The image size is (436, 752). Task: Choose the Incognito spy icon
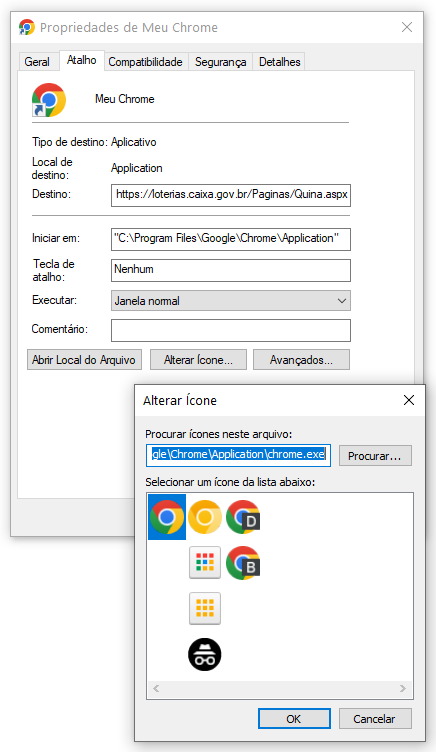(205, 655)
